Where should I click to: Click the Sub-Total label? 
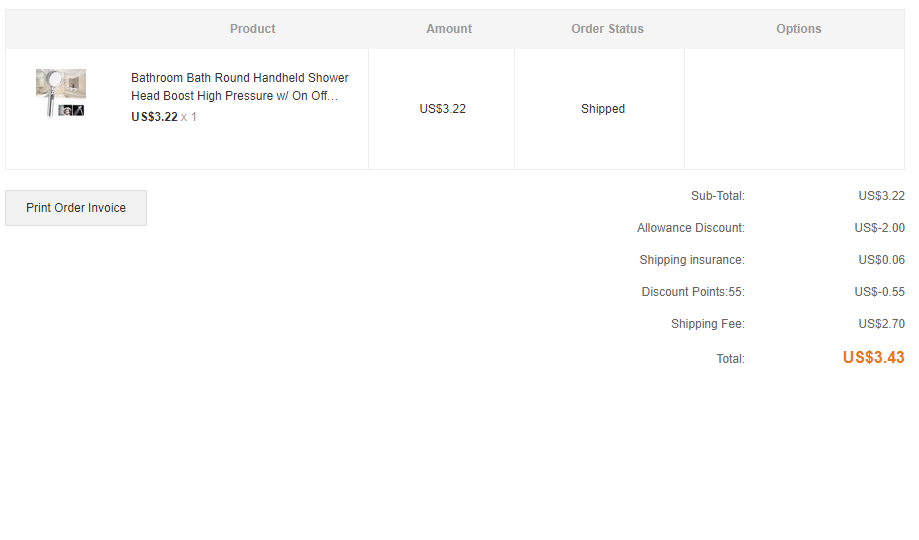point(717,196)
